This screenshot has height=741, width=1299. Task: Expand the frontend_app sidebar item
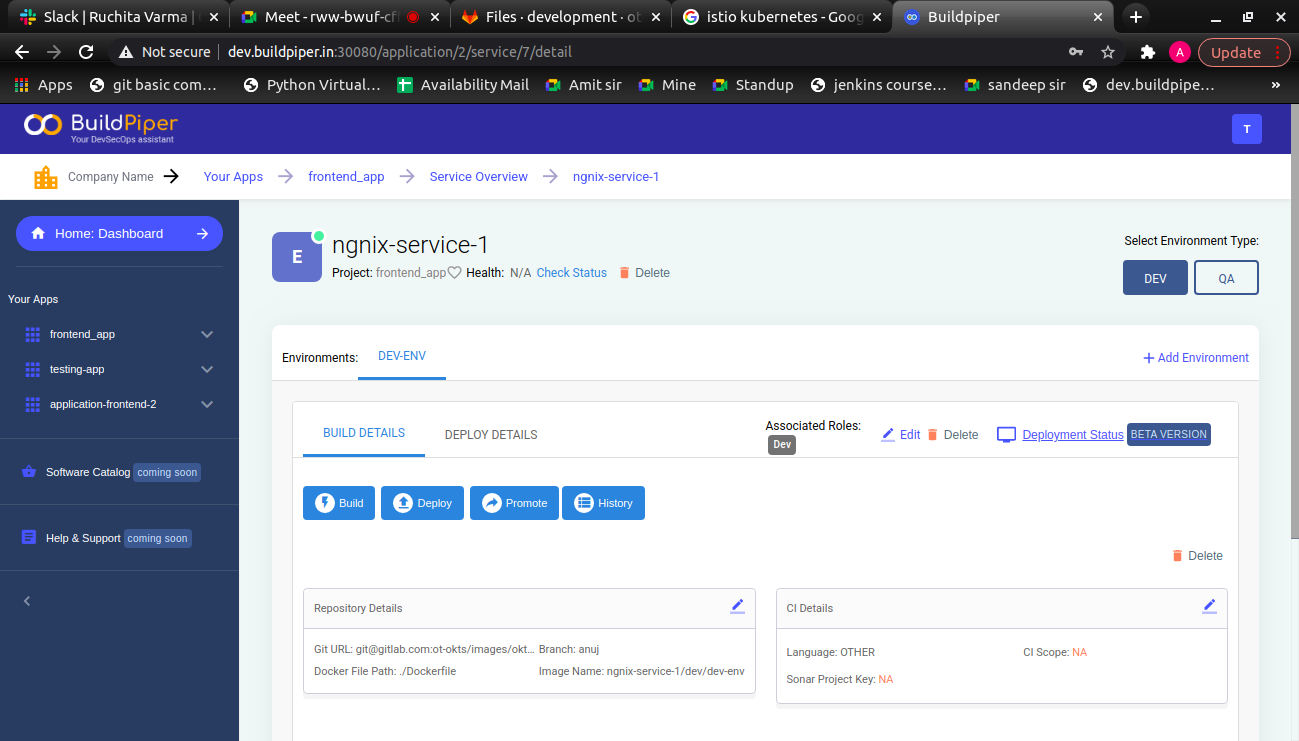click(x=207, y=334)
